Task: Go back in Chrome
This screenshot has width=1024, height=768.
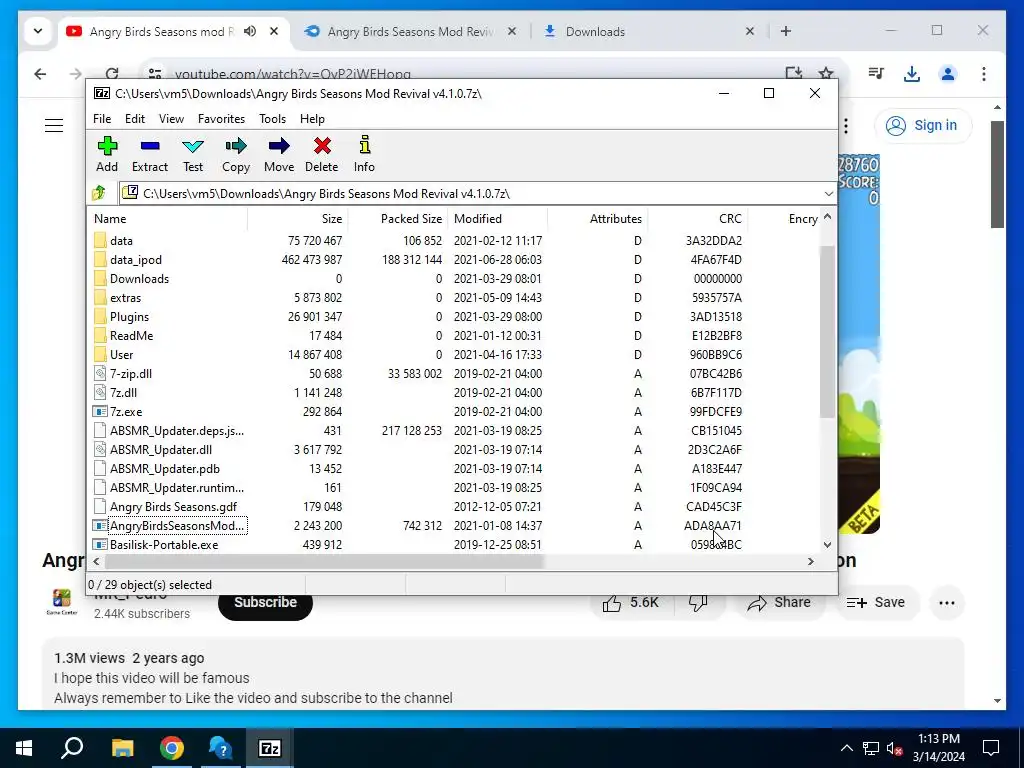Action: [40, 74]
